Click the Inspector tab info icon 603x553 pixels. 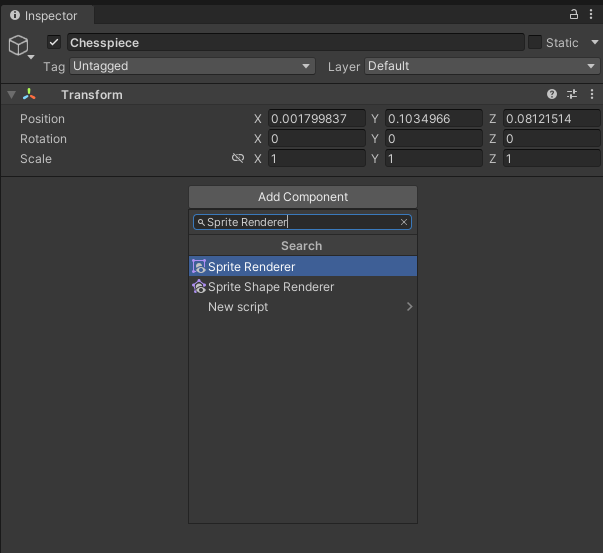15,15
